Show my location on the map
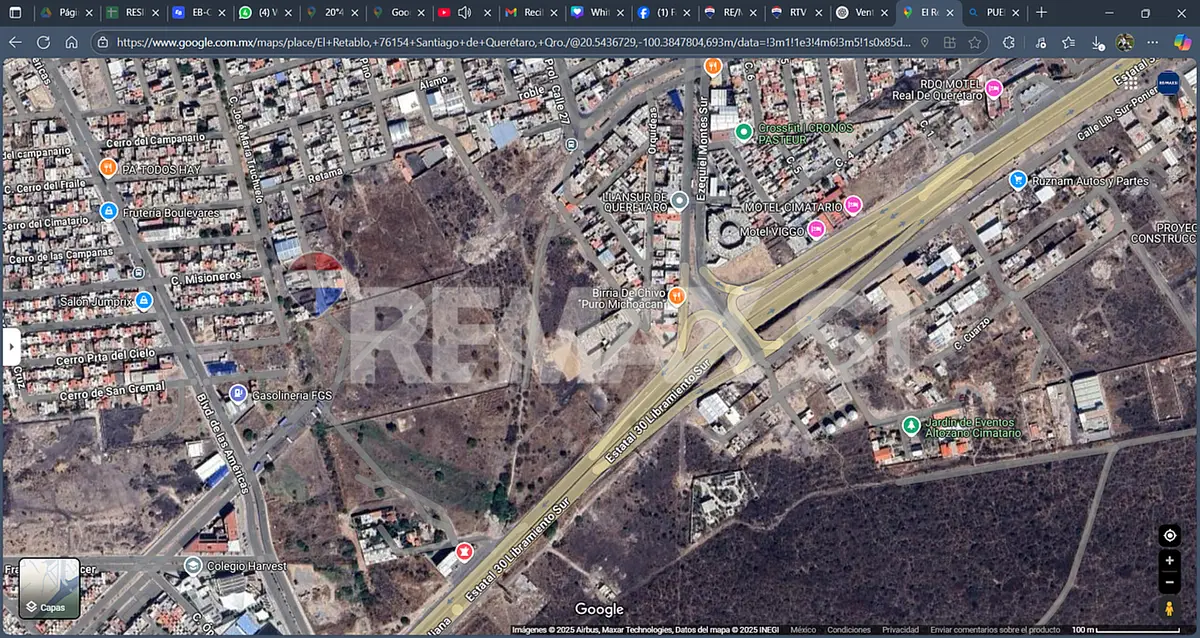The height and width of the screenshot is (638, 1200). 1170,535
